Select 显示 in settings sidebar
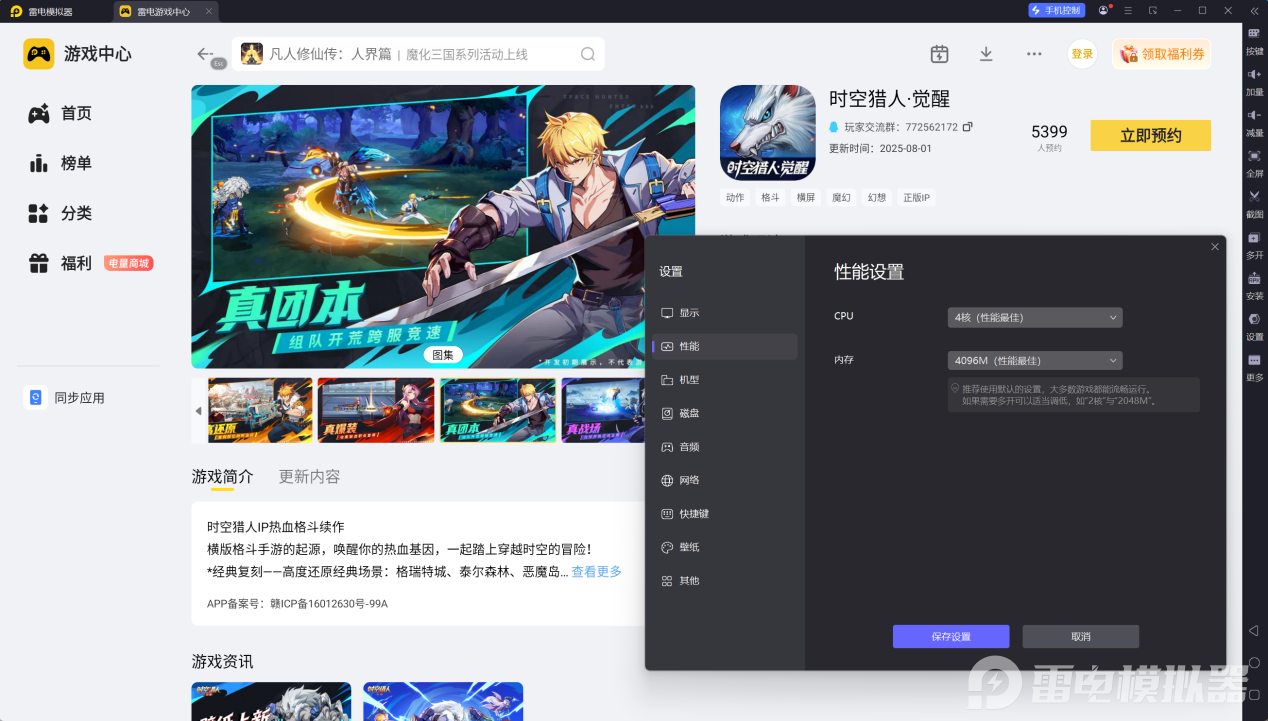 coord(724,313)
